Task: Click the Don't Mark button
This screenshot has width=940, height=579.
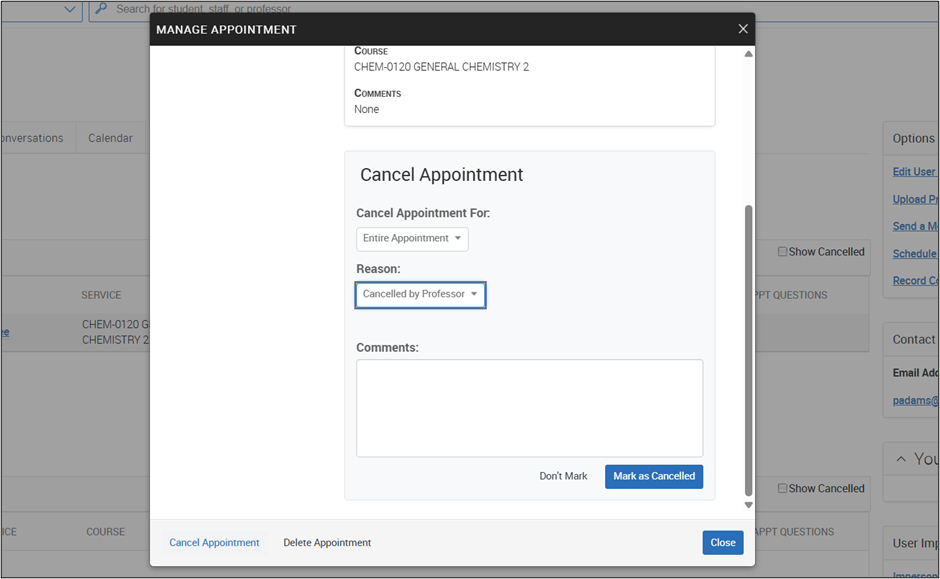Action: (x=563, y=476)
